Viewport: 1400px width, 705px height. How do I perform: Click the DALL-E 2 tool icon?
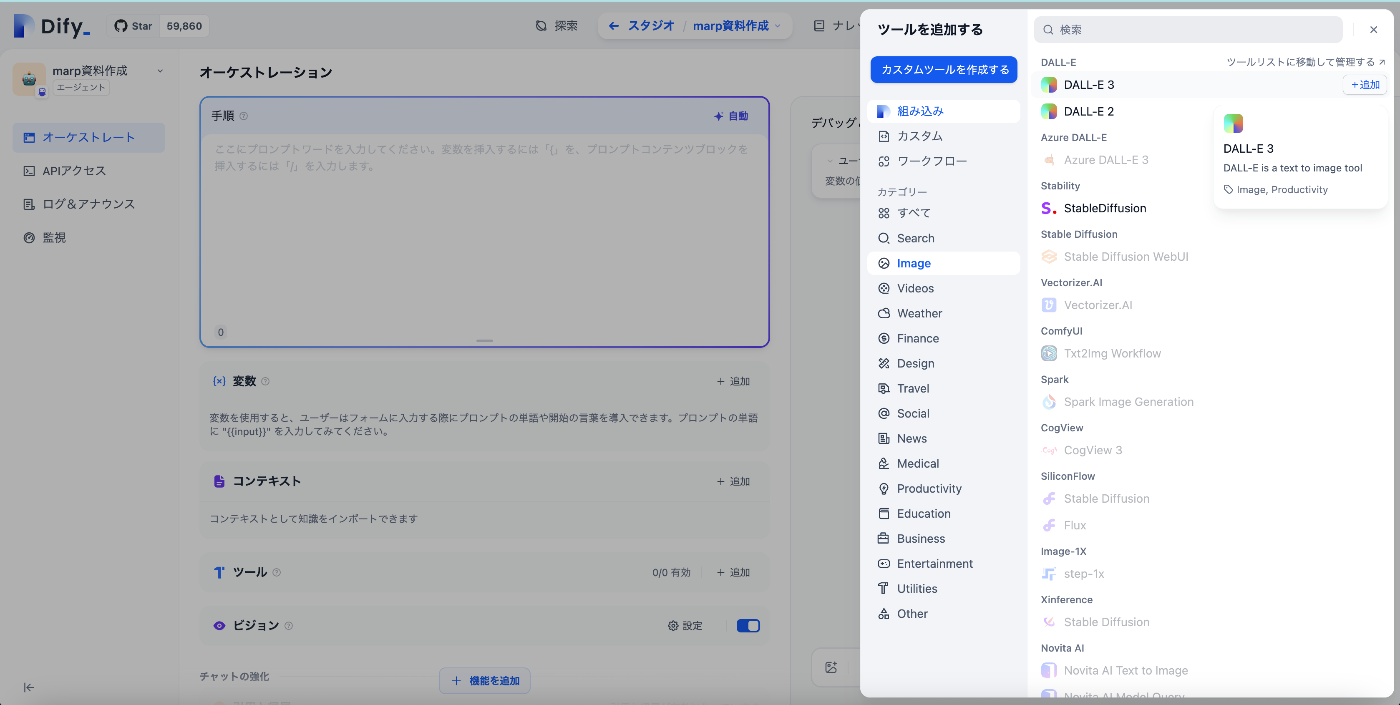[1049, 111]
